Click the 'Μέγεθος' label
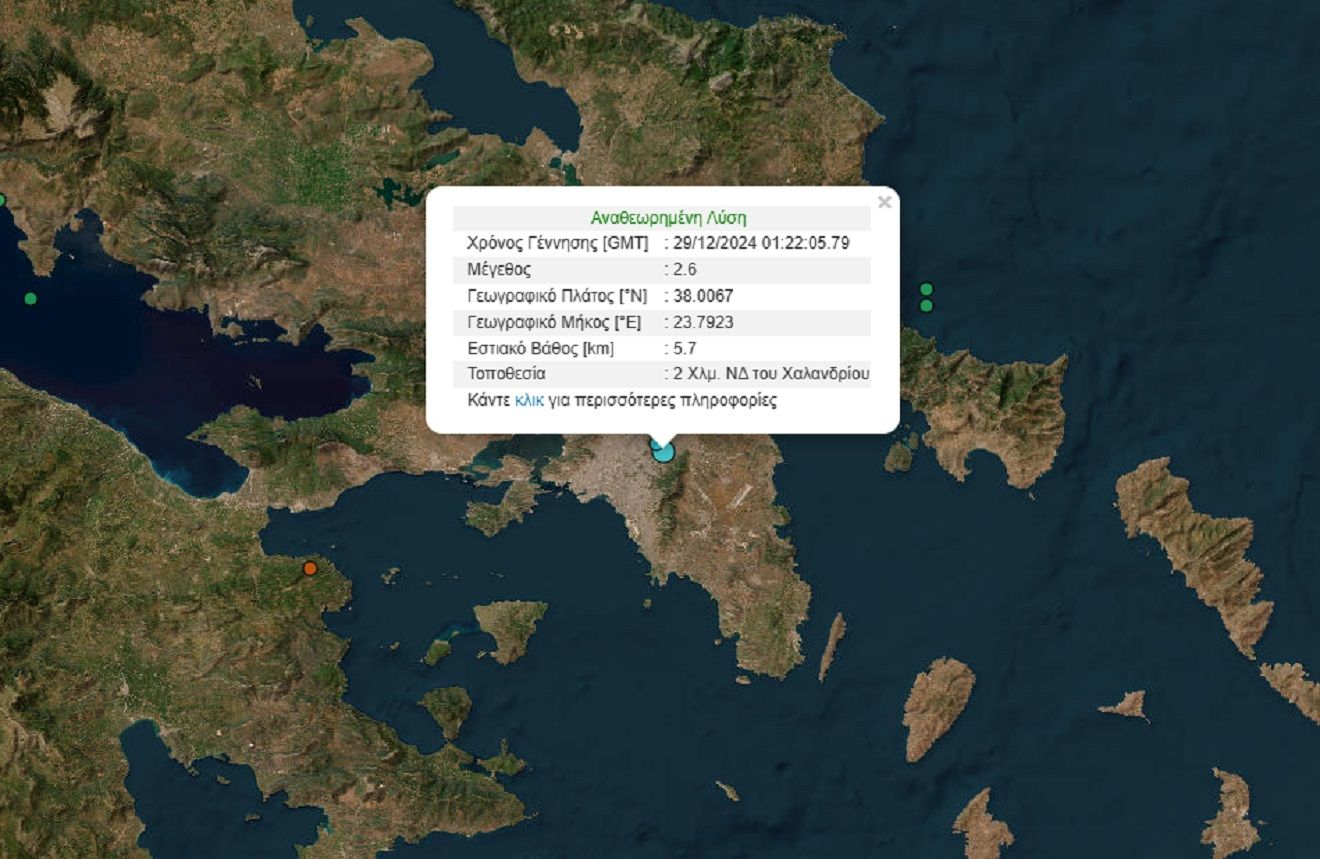 coord(499,270)
